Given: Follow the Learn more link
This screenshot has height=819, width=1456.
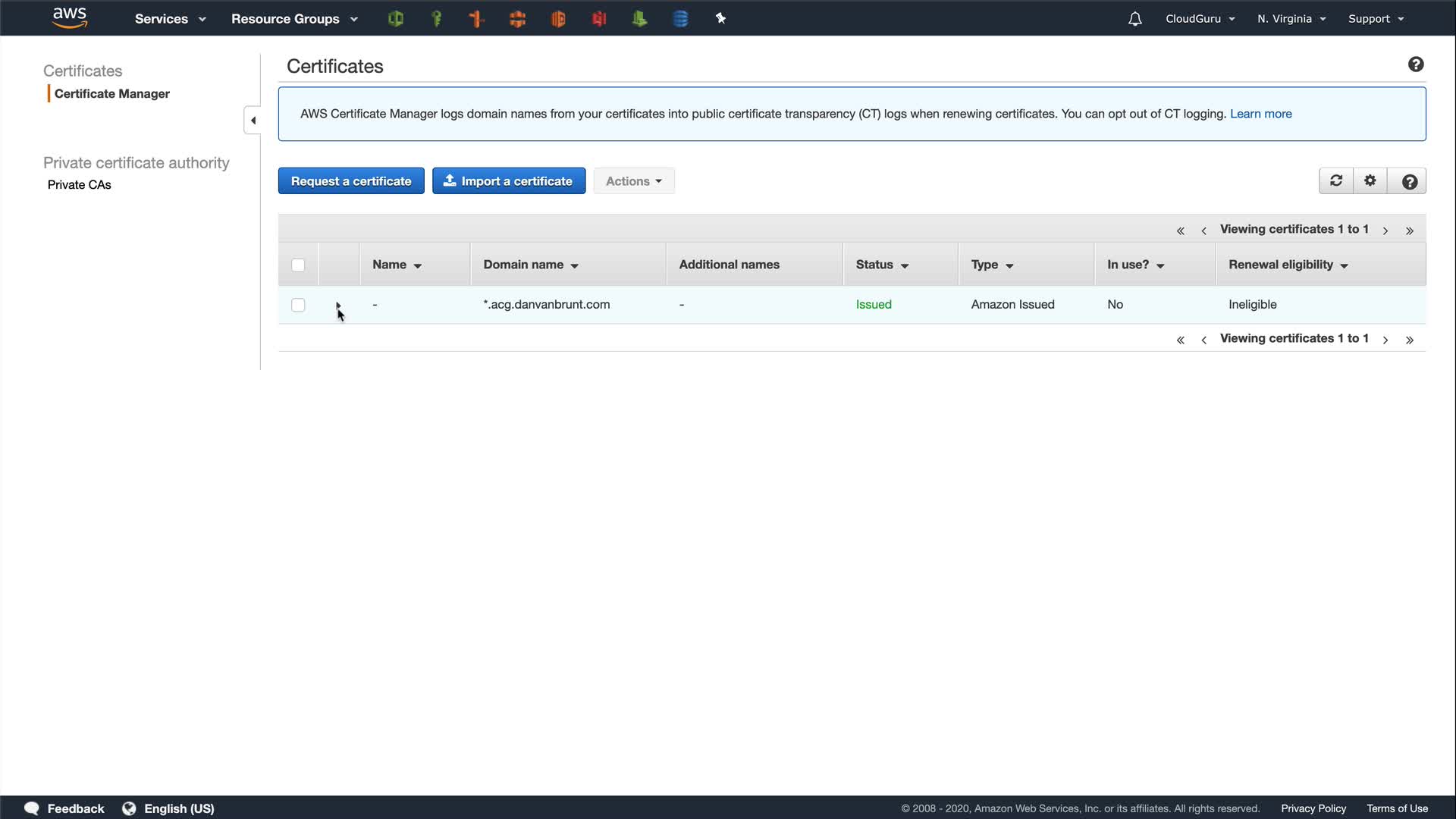Looking at the screenshot, I should [1260, 114].
